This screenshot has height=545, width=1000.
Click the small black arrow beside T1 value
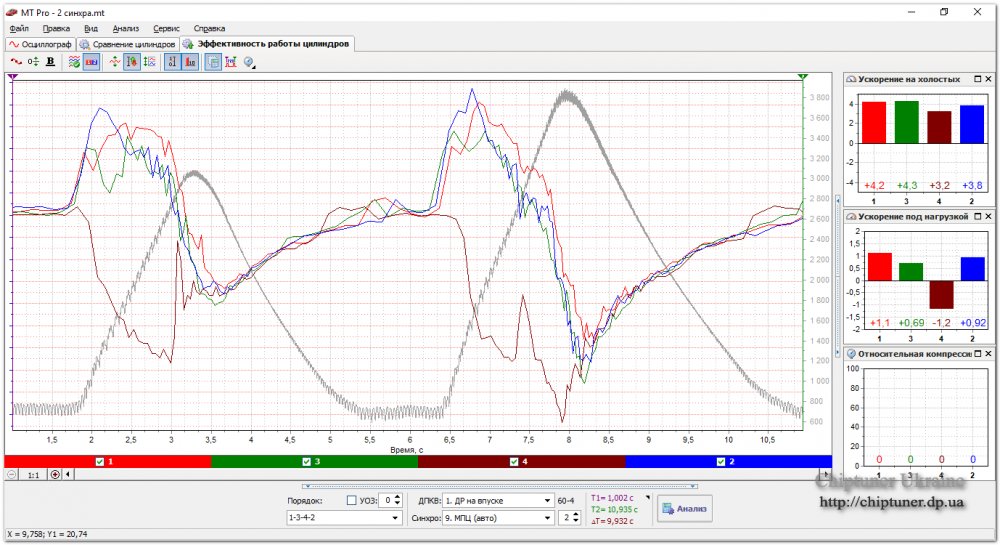(x=649, y=497)
